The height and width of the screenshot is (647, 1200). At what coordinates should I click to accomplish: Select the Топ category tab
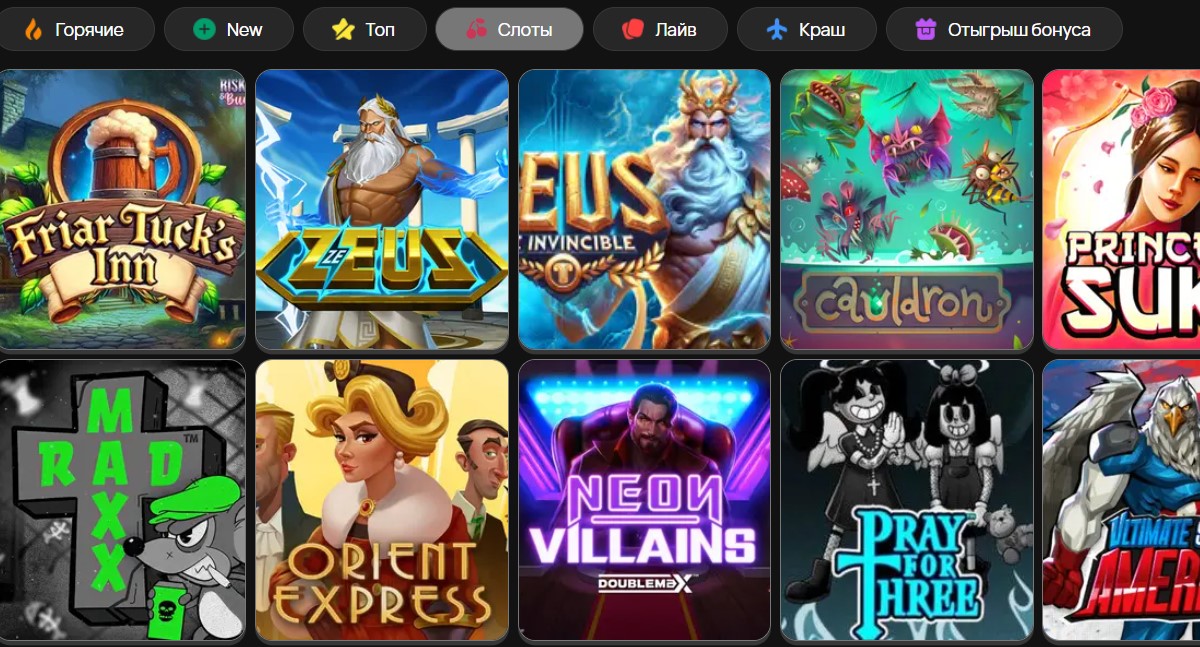click(364, 29)
